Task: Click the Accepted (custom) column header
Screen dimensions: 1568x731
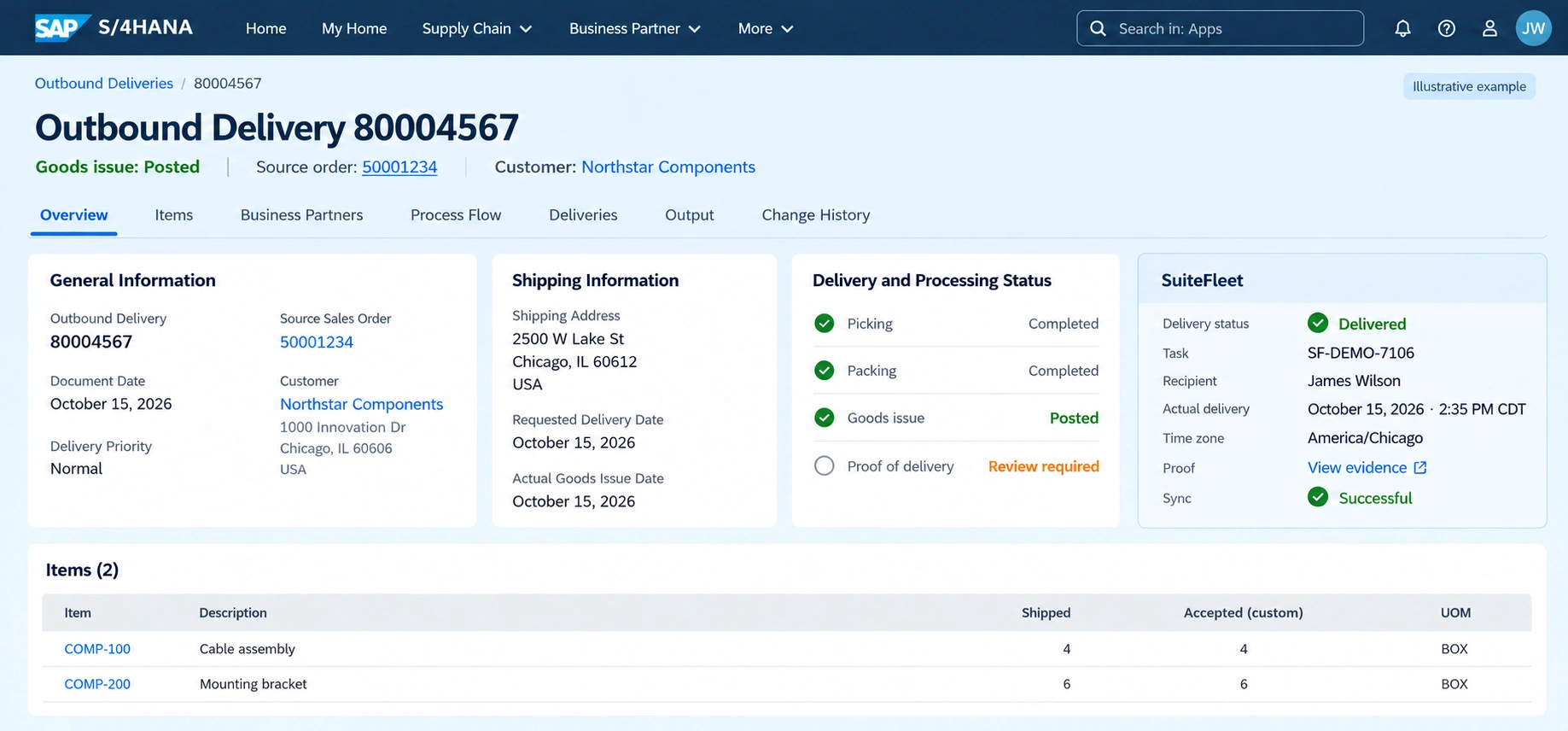Action: 1243,613
